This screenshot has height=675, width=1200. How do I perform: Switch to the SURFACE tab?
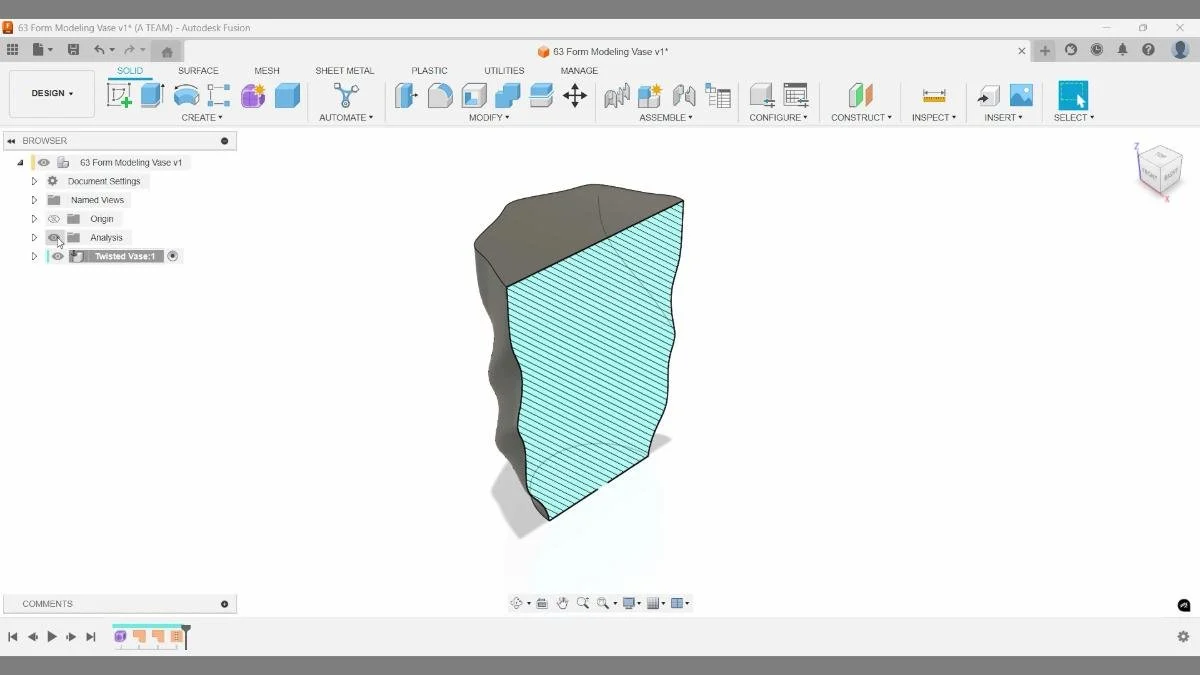click(x=197, y=70)
